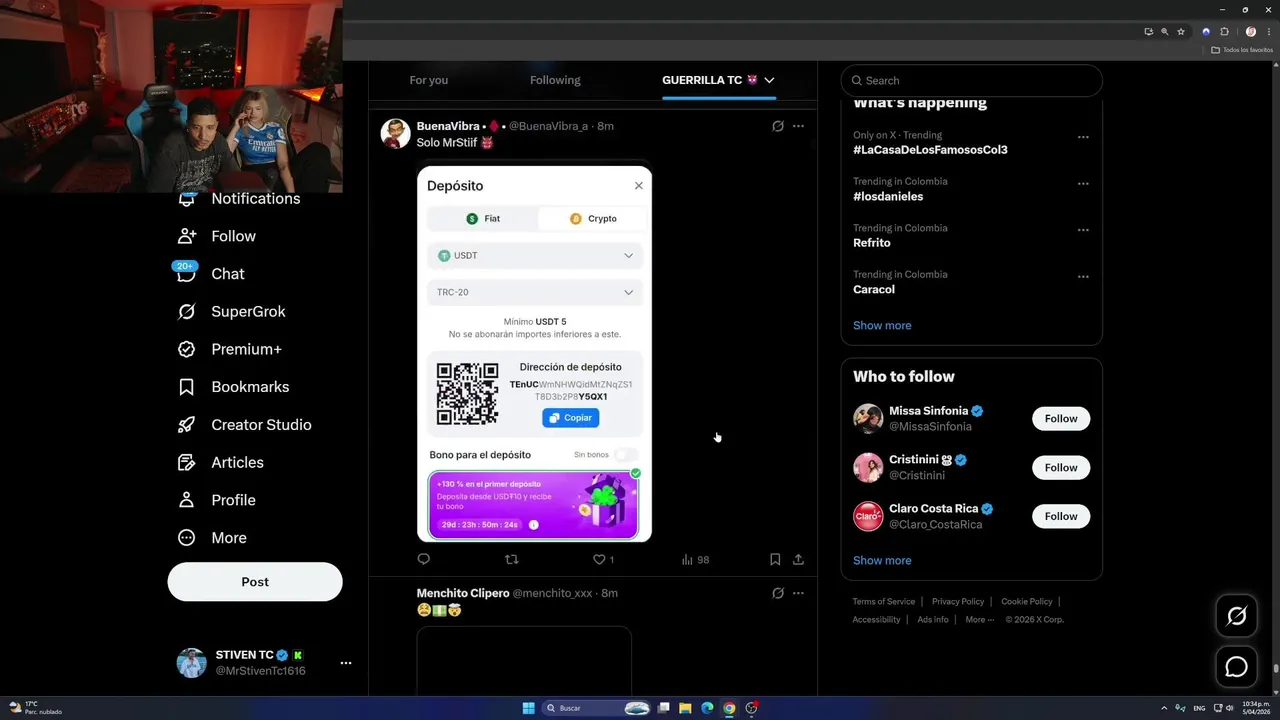Open the Follow page icon
The width and height of the screenshot is (1280, 720).
(187, 236)
